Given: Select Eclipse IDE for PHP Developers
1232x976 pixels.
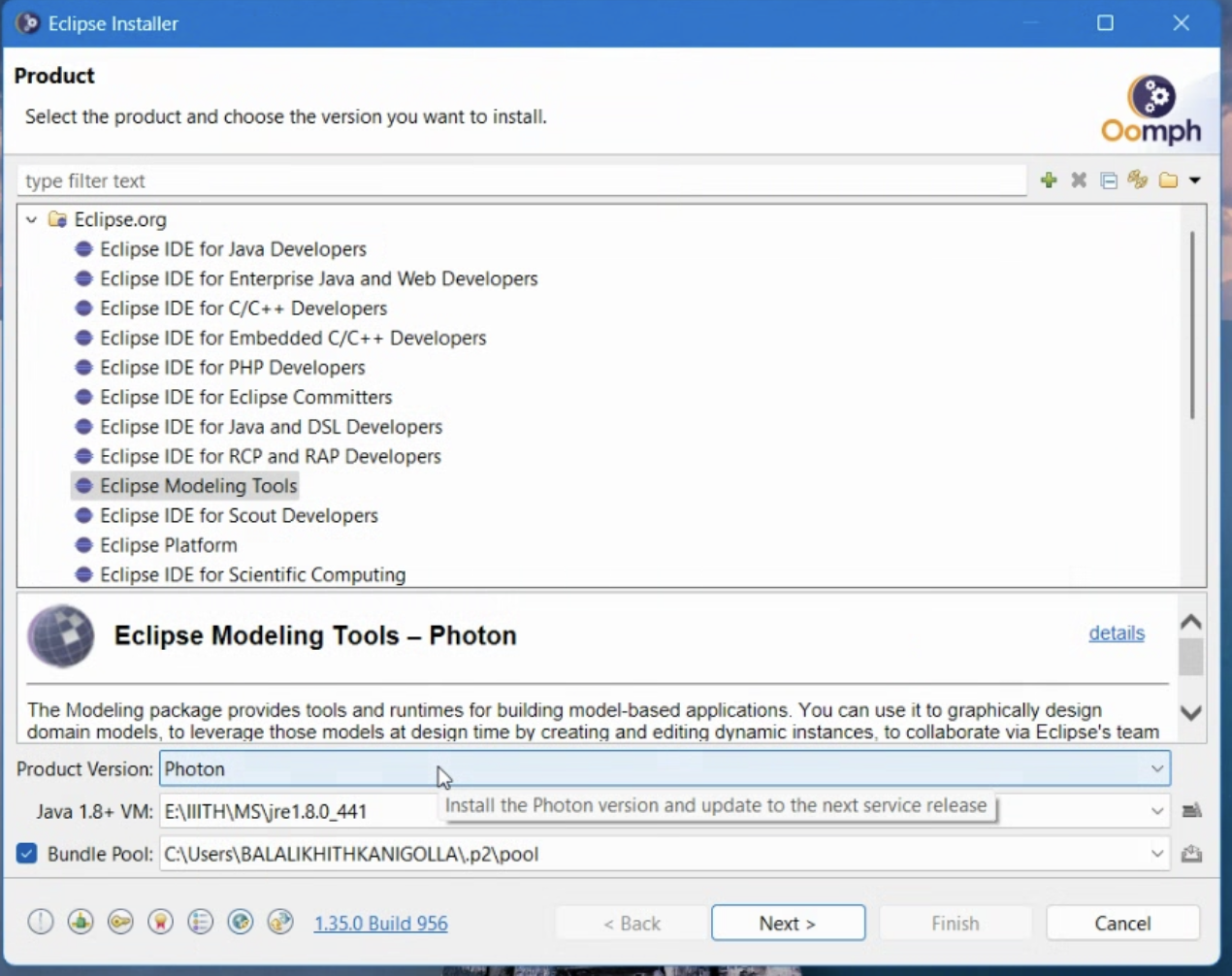Looking at the screenshot, I should [x=232, y=368].
